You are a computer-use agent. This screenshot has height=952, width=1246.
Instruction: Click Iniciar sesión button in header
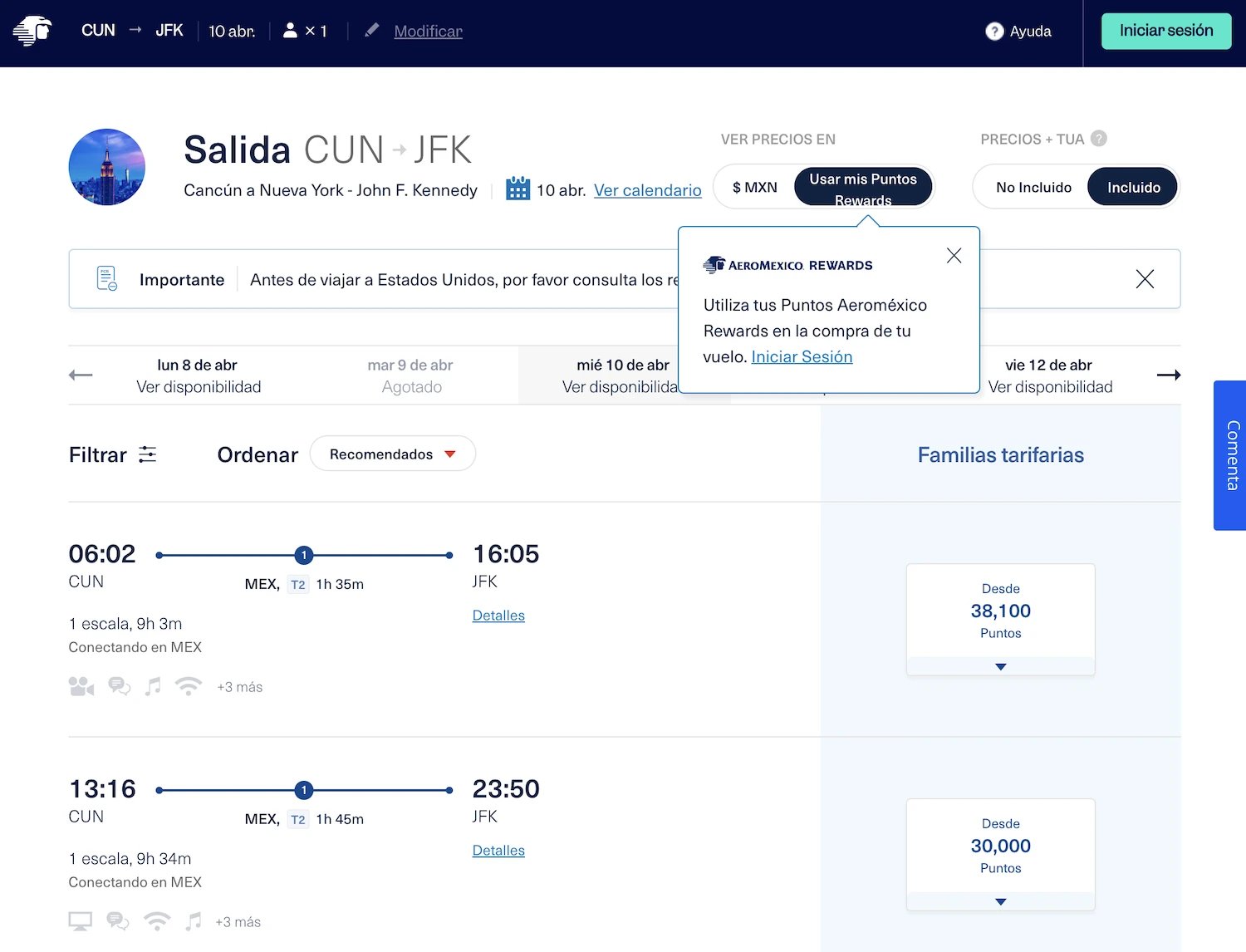click(x=1166, y=31)
